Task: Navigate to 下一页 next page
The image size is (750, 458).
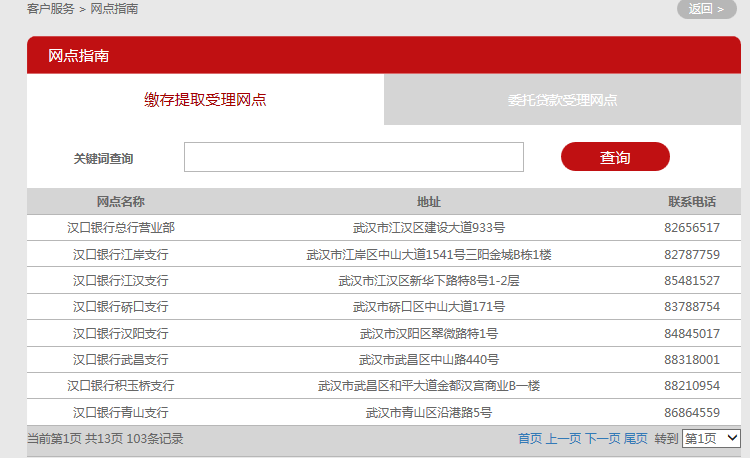Action: [602, 439]
